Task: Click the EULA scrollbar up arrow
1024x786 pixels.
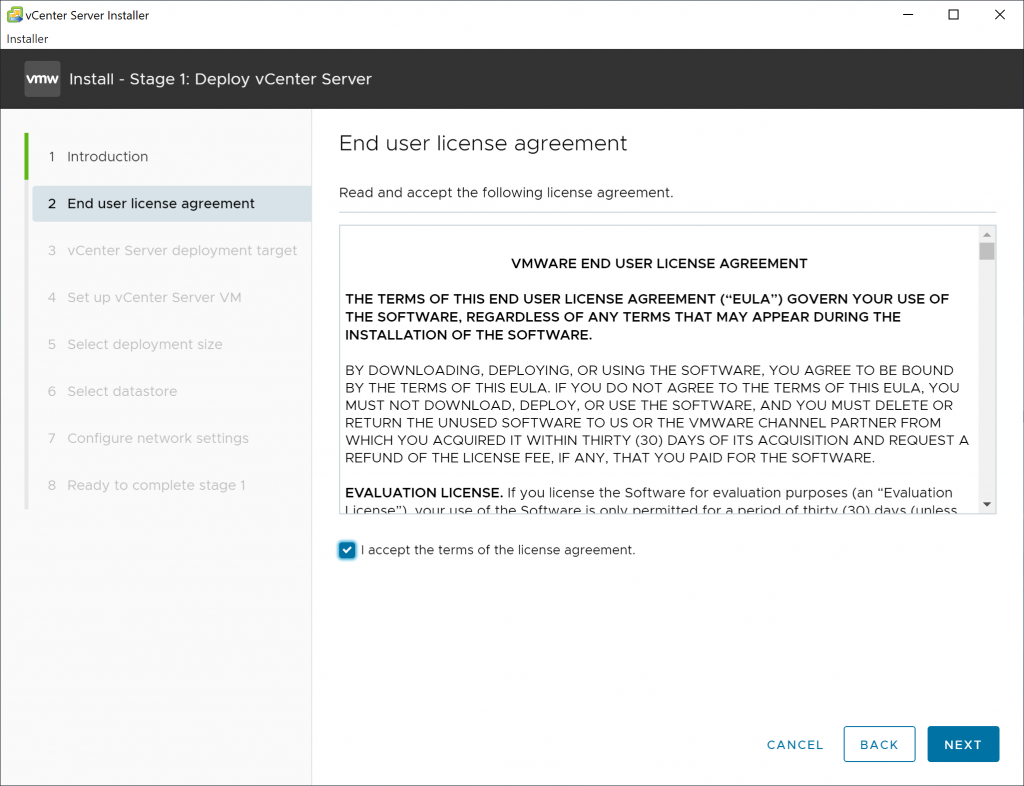Action: 987,234
